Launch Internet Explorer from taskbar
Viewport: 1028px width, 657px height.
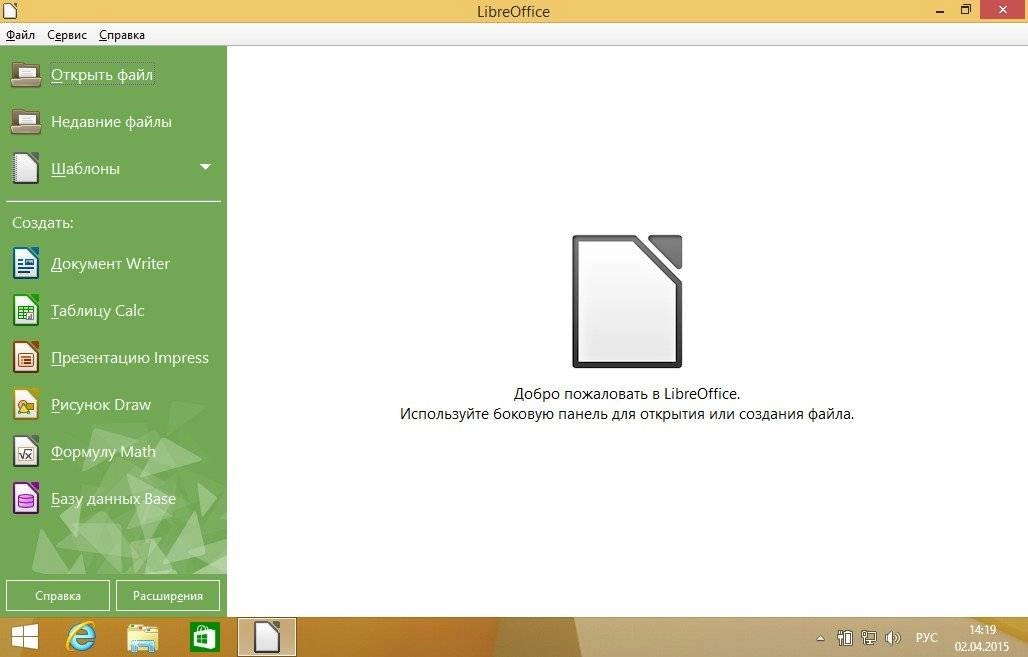pos(81,637)
